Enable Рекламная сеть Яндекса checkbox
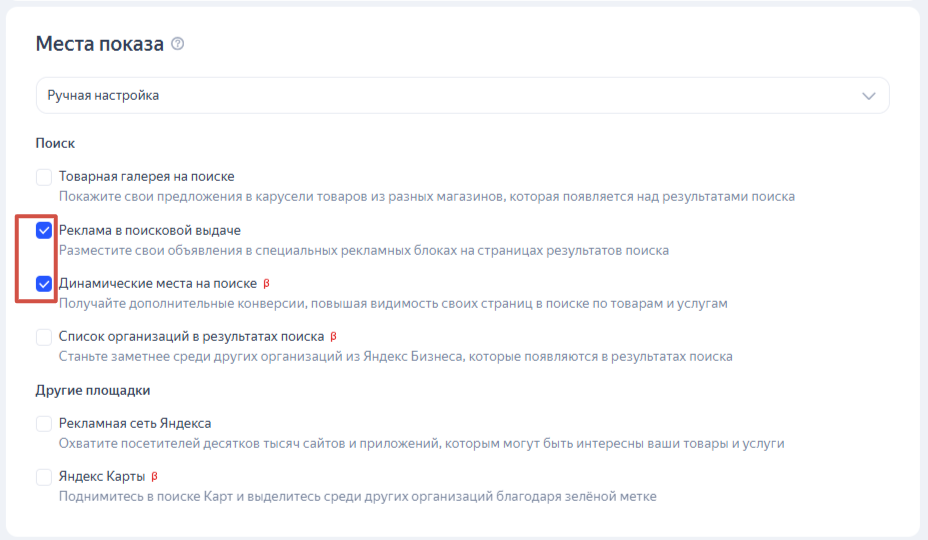Viewport: 928px width, 540px height. (x=44, y=424)
